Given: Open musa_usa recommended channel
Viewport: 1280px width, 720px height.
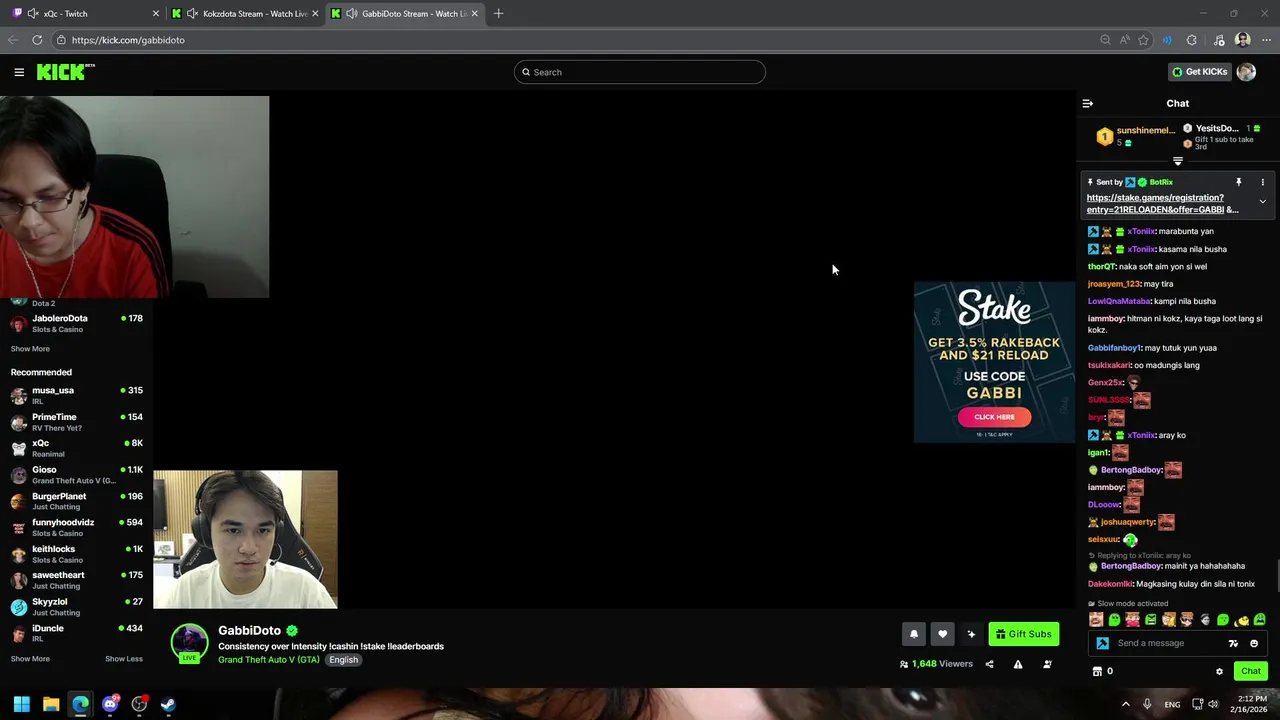Looking at the screenshot, I should pos(77,395).
